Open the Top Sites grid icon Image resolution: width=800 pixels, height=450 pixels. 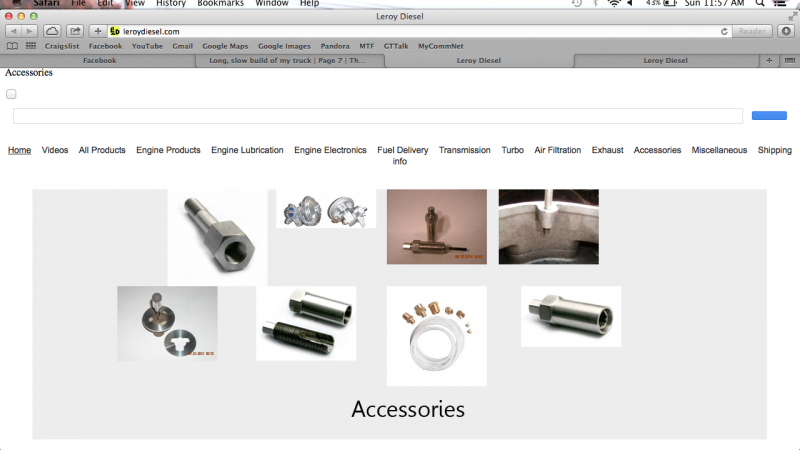31,46
